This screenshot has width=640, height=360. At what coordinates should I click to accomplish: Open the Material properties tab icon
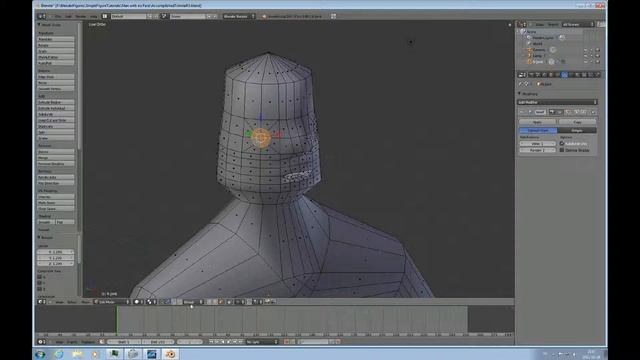(578, 75)
